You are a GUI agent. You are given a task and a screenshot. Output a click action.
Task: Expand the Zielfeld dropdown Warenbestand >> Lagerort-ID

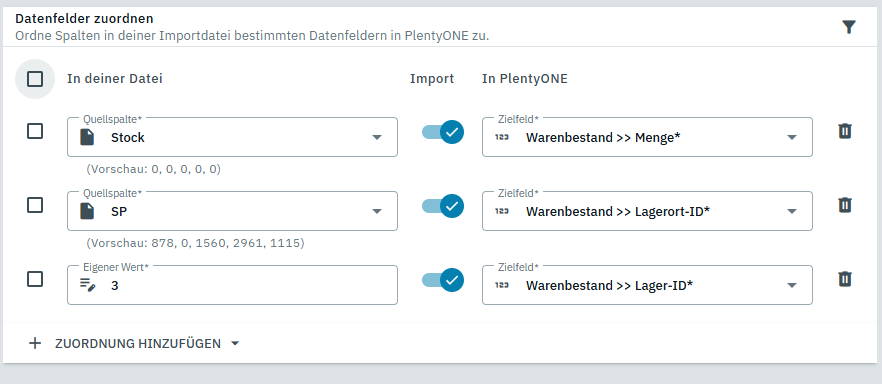click(647, 211)
